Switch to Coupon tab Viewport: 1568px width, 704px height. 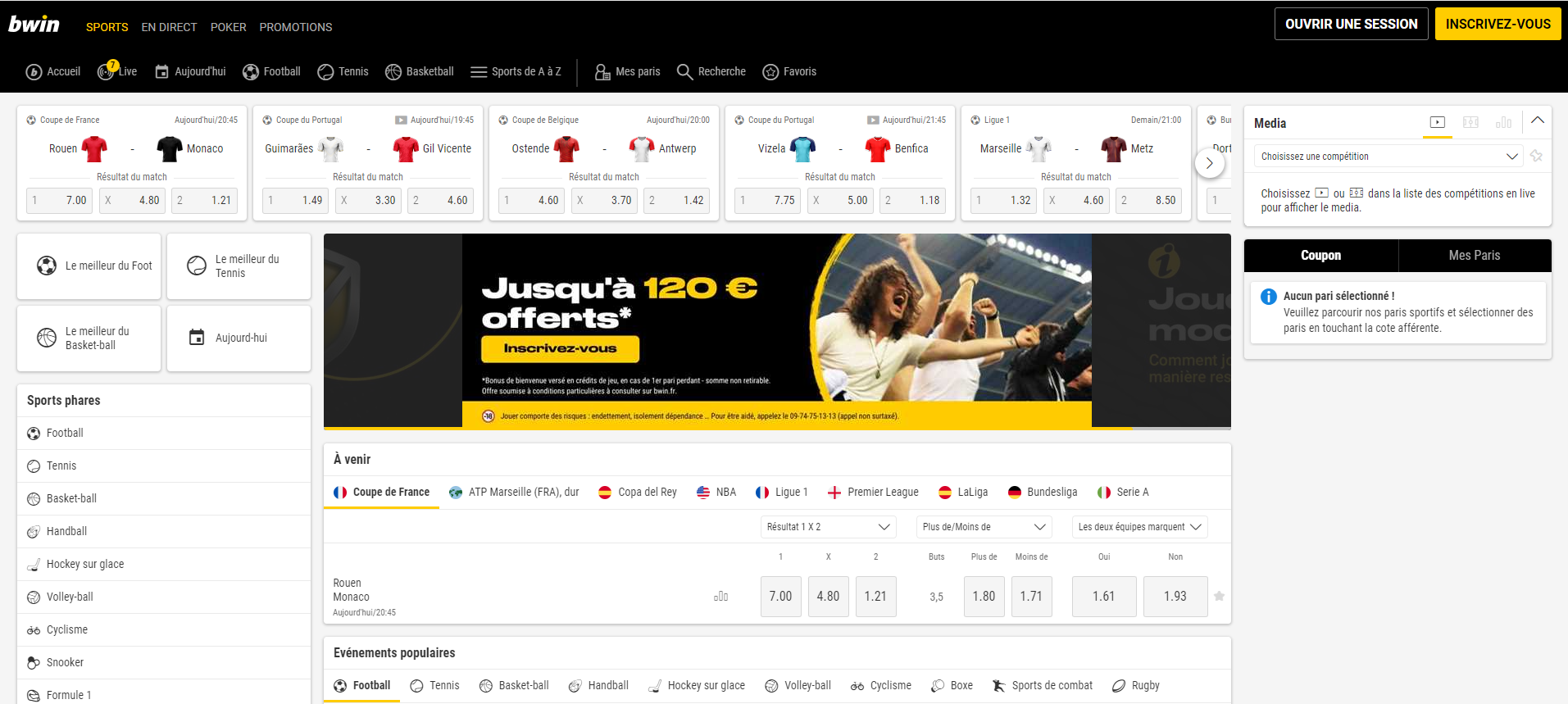click(1320, 255)
